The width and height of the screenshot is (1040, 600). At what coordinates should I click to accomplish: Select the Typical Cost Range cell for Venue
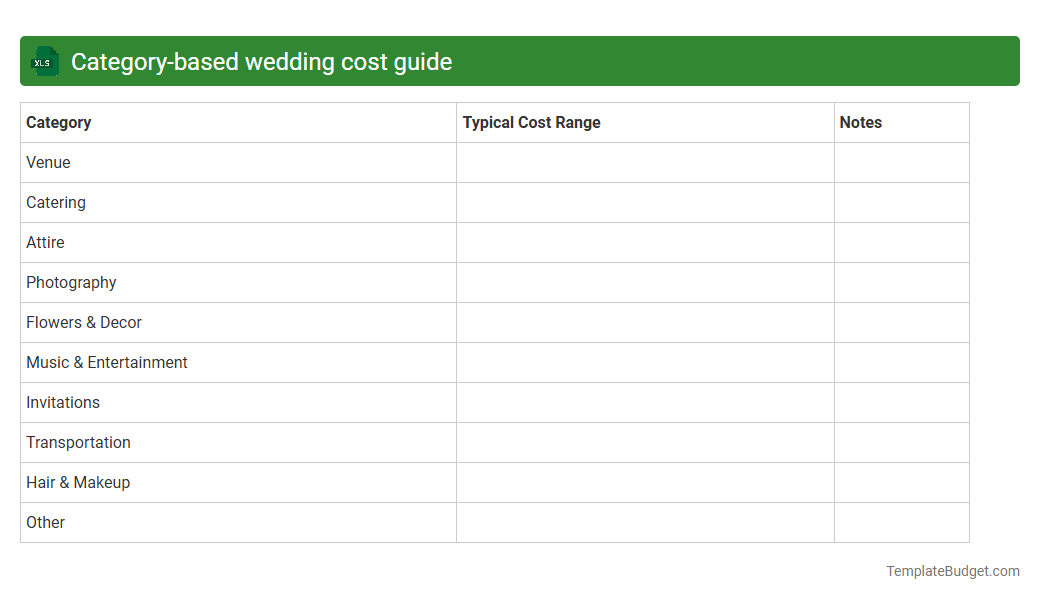pyautogui.click(x=645, y=162)
